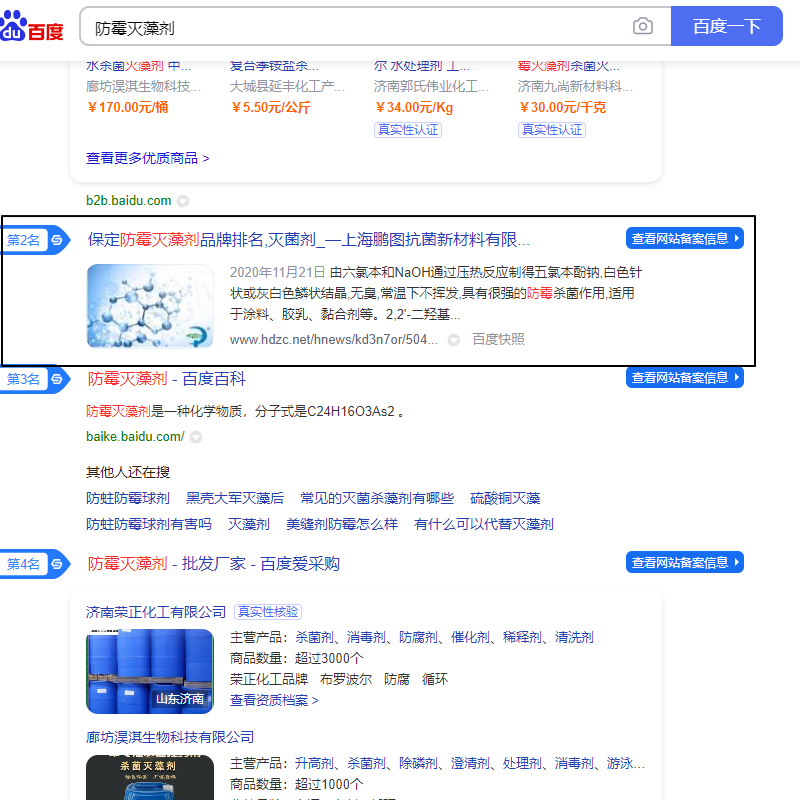Search related term 灭藻剂
This screenshot has height=800, width=800.
(248, 524)
